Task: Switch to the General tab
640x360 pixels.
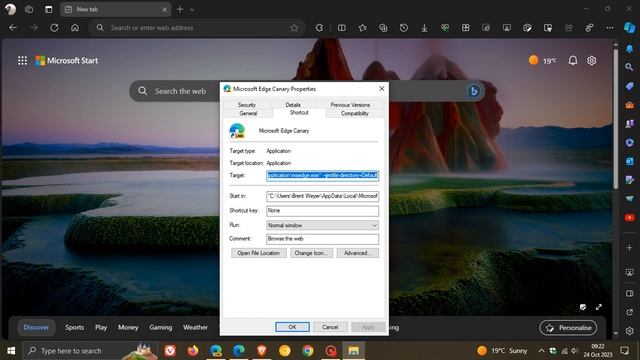Action: (248, 113)
